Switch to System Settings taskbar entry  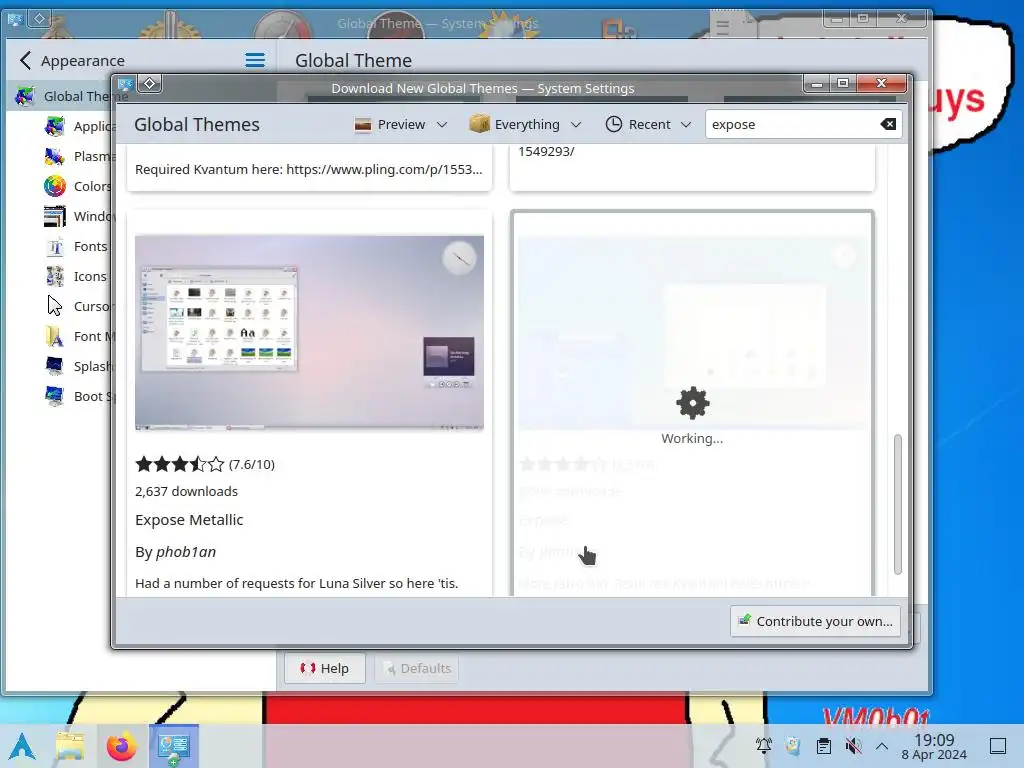(174, 745)
